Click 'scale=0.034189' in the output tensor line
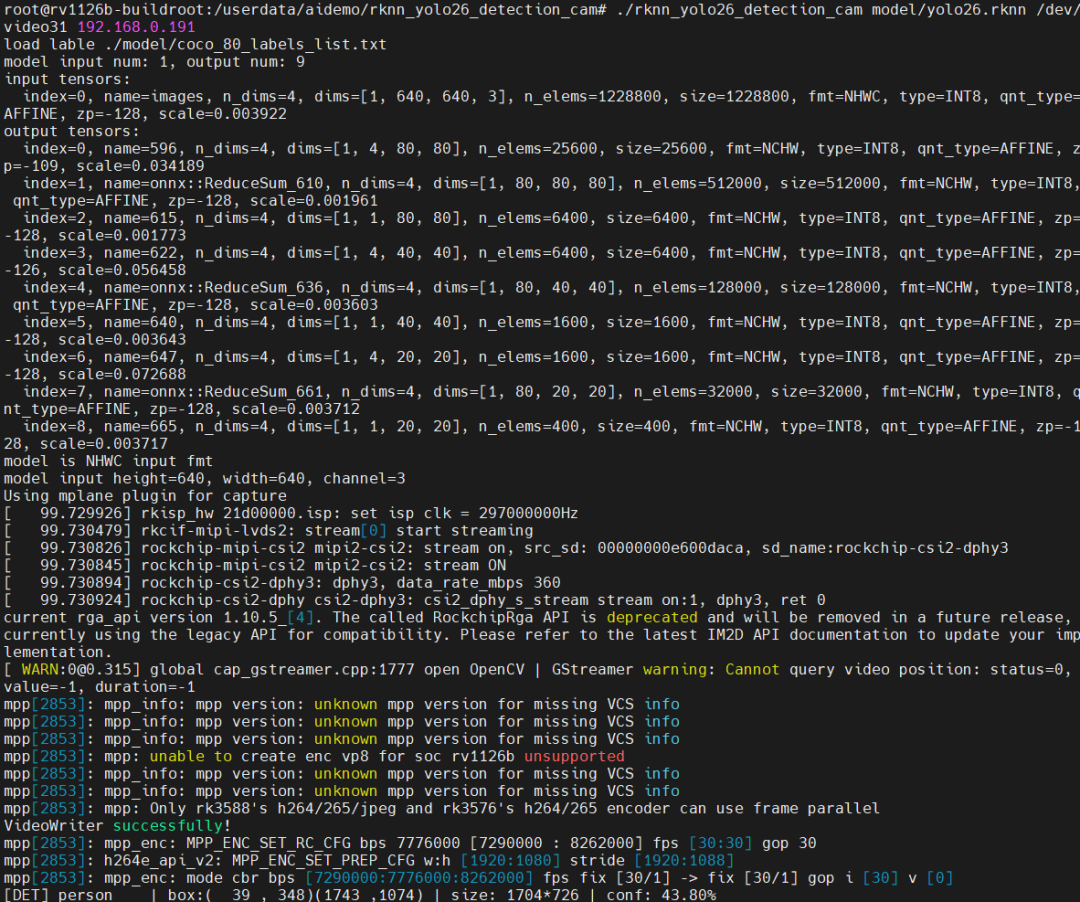The width and height of the screenshot is (1080, 902). coord(141,166)
